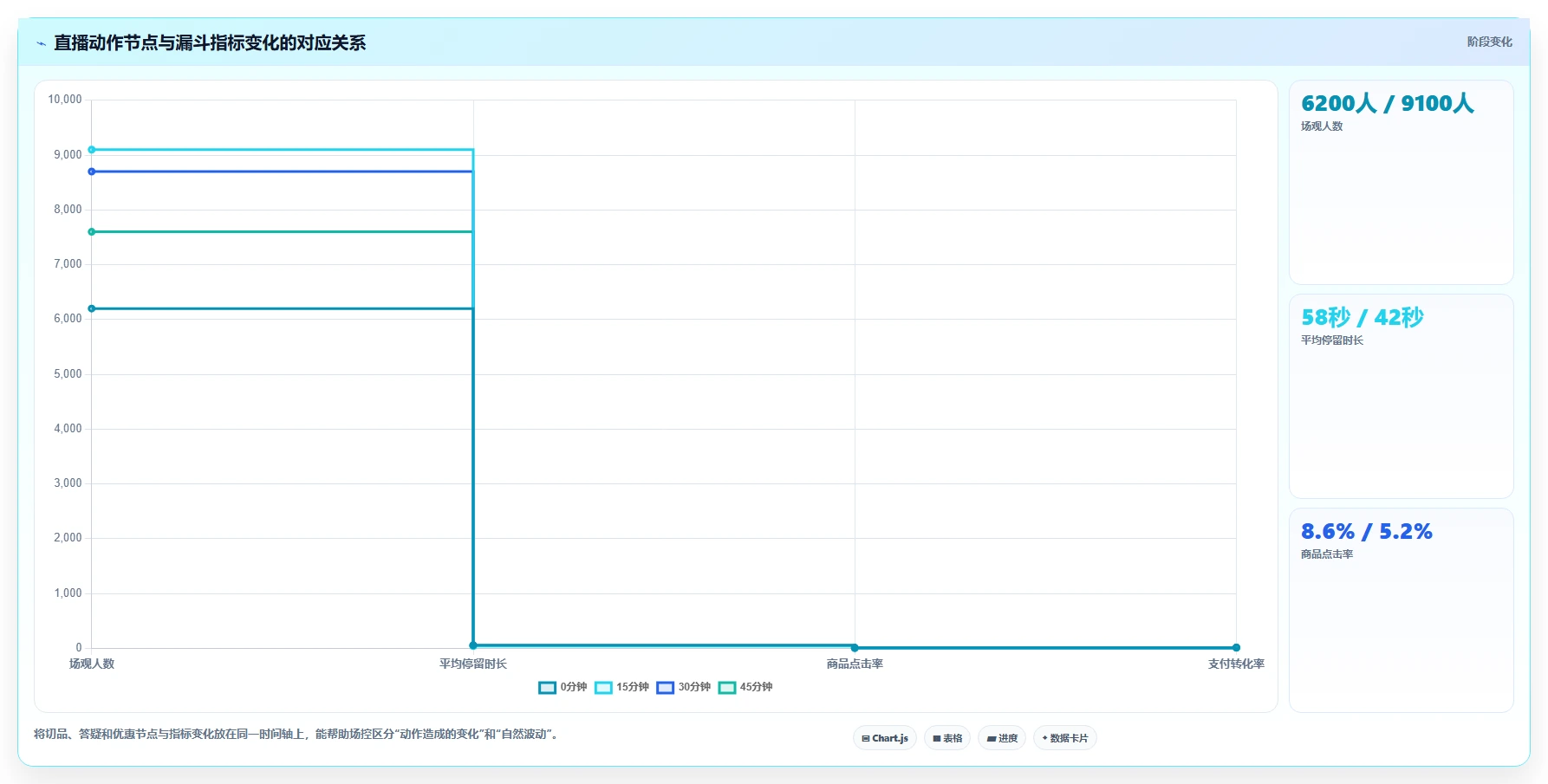Click the 数据卡片 pill button

point(1065,738)
